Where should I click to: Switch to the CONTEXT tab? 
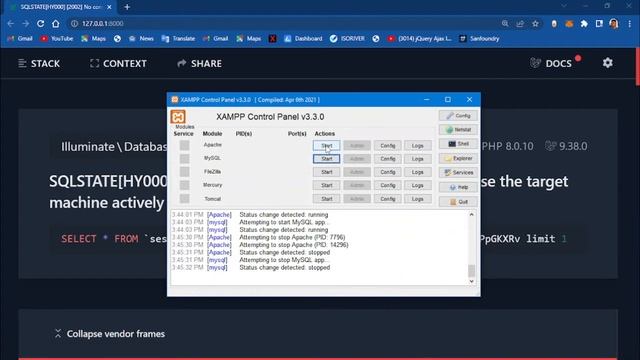tap(118, 64)
